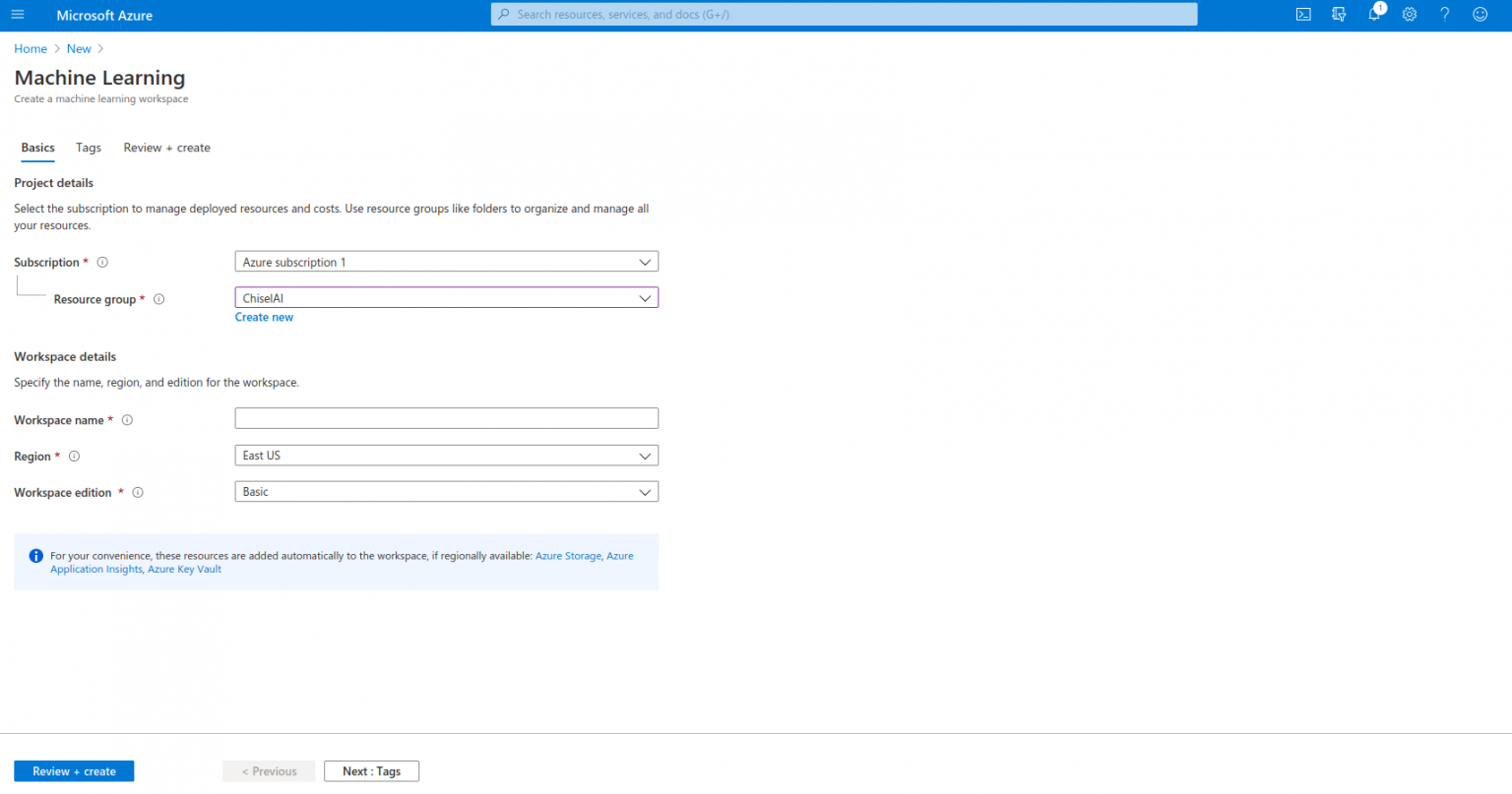The image size is (1512, 794).
Task: Open the feedback smiley icon
Action: pos(1480,15)
